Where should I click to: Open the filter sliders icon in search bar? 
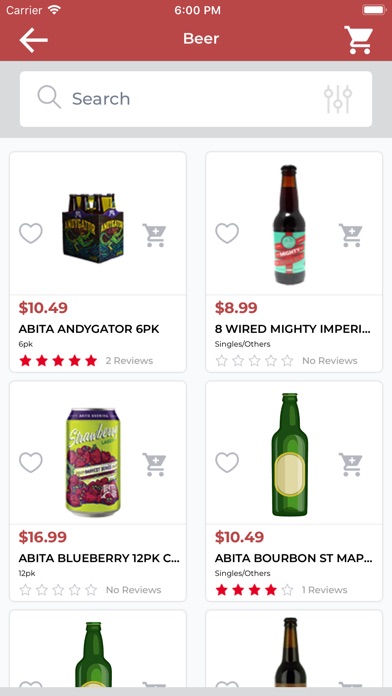[x=338, y=99]
